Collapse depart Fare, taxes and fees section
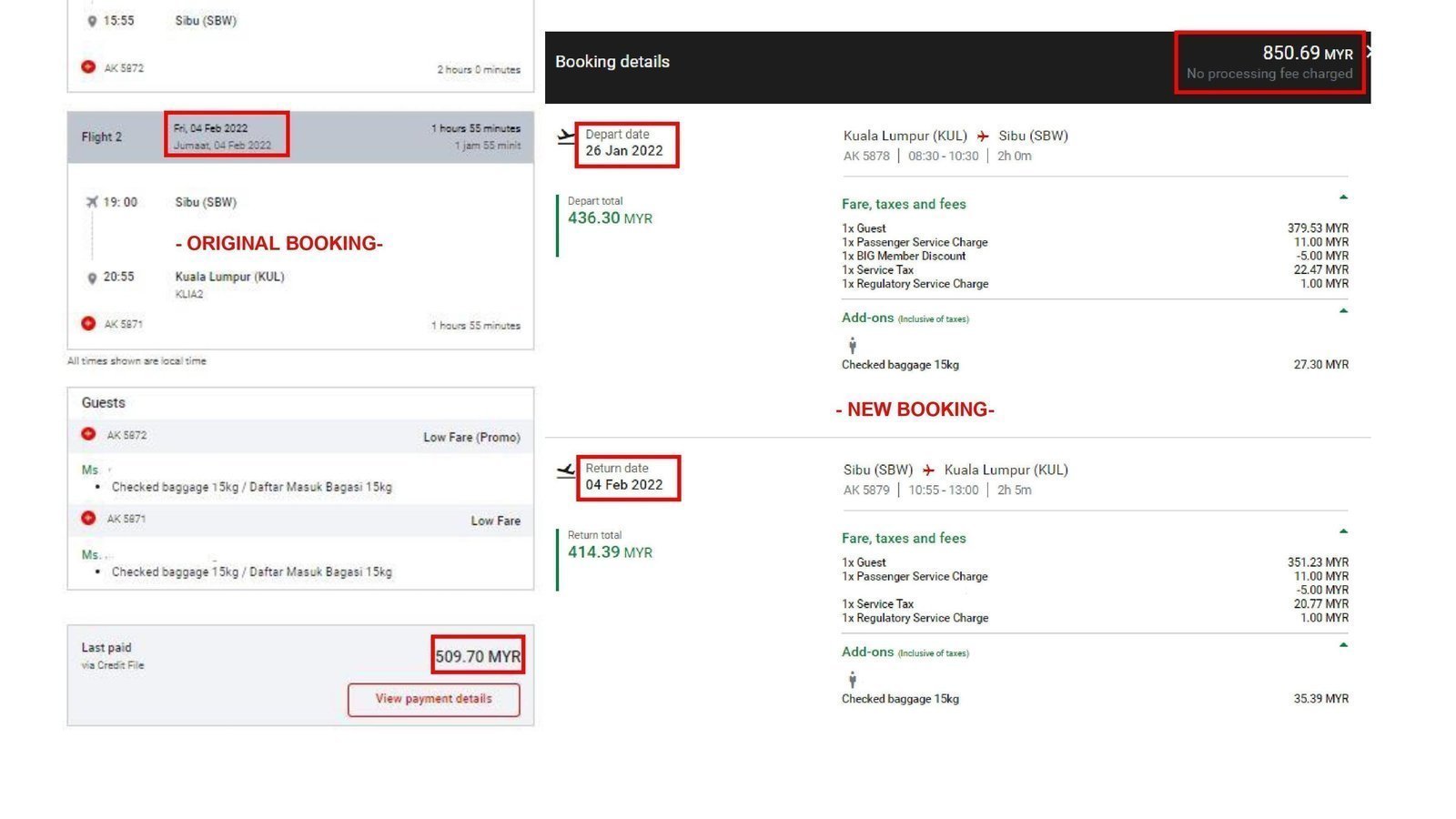Image resolution: width=1456 pixels, height=819 pixels. (1343, 197)
